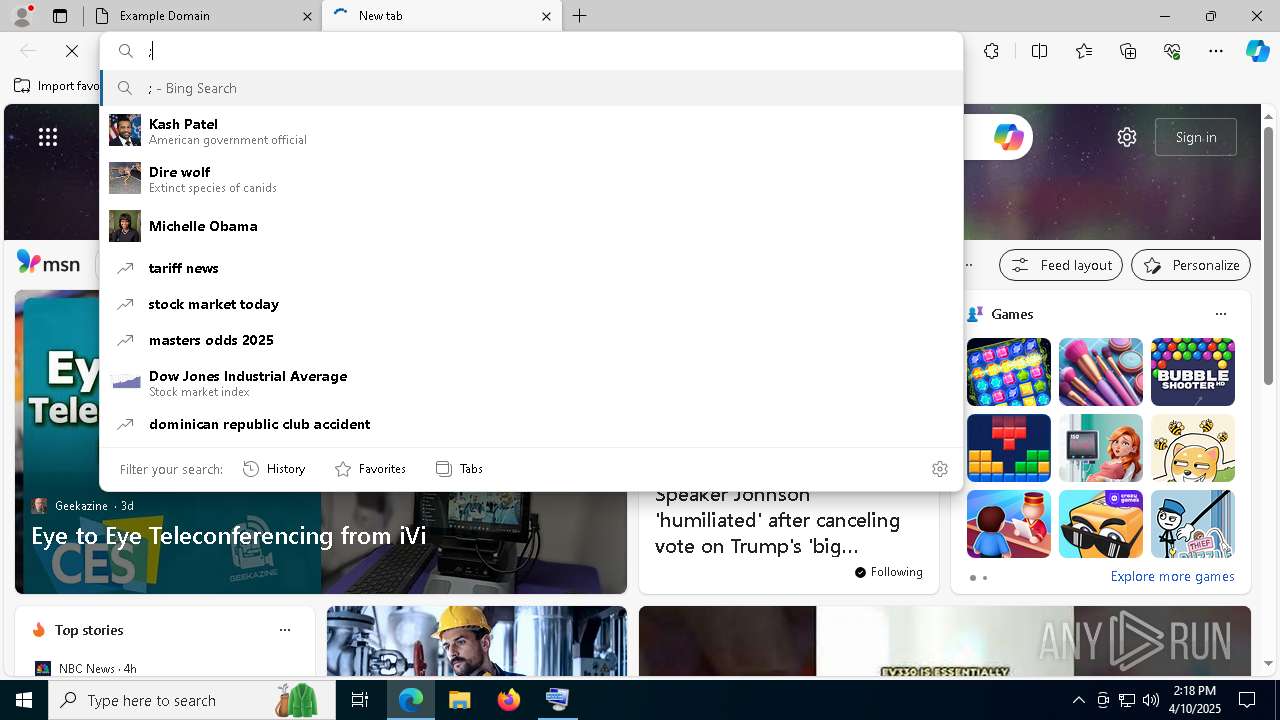The image size is (1280, 720).
Task: Click Explore more games link
Action: [1172, 577]
